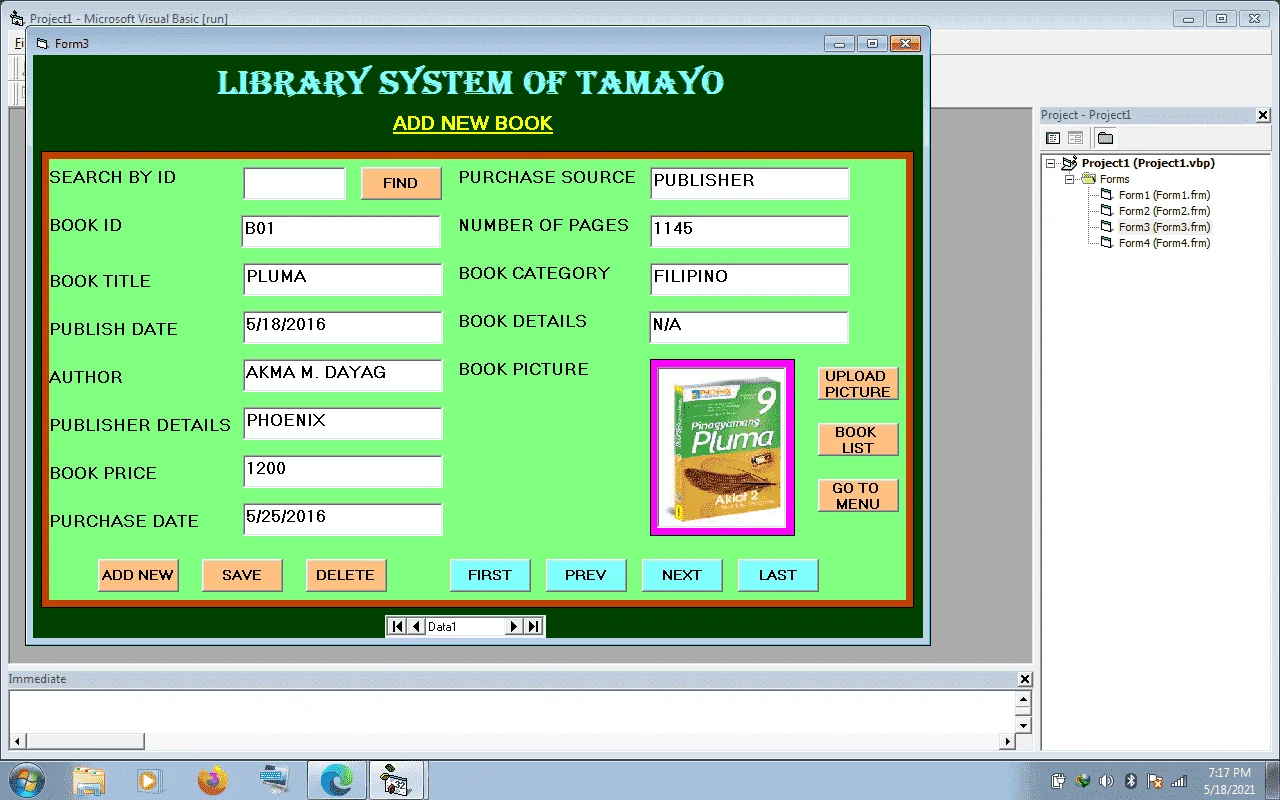Jump to LAST record button
Image resolution: width=1280 pixels, height=800 pixels.
pyautogui.click(x=778, y=575)
